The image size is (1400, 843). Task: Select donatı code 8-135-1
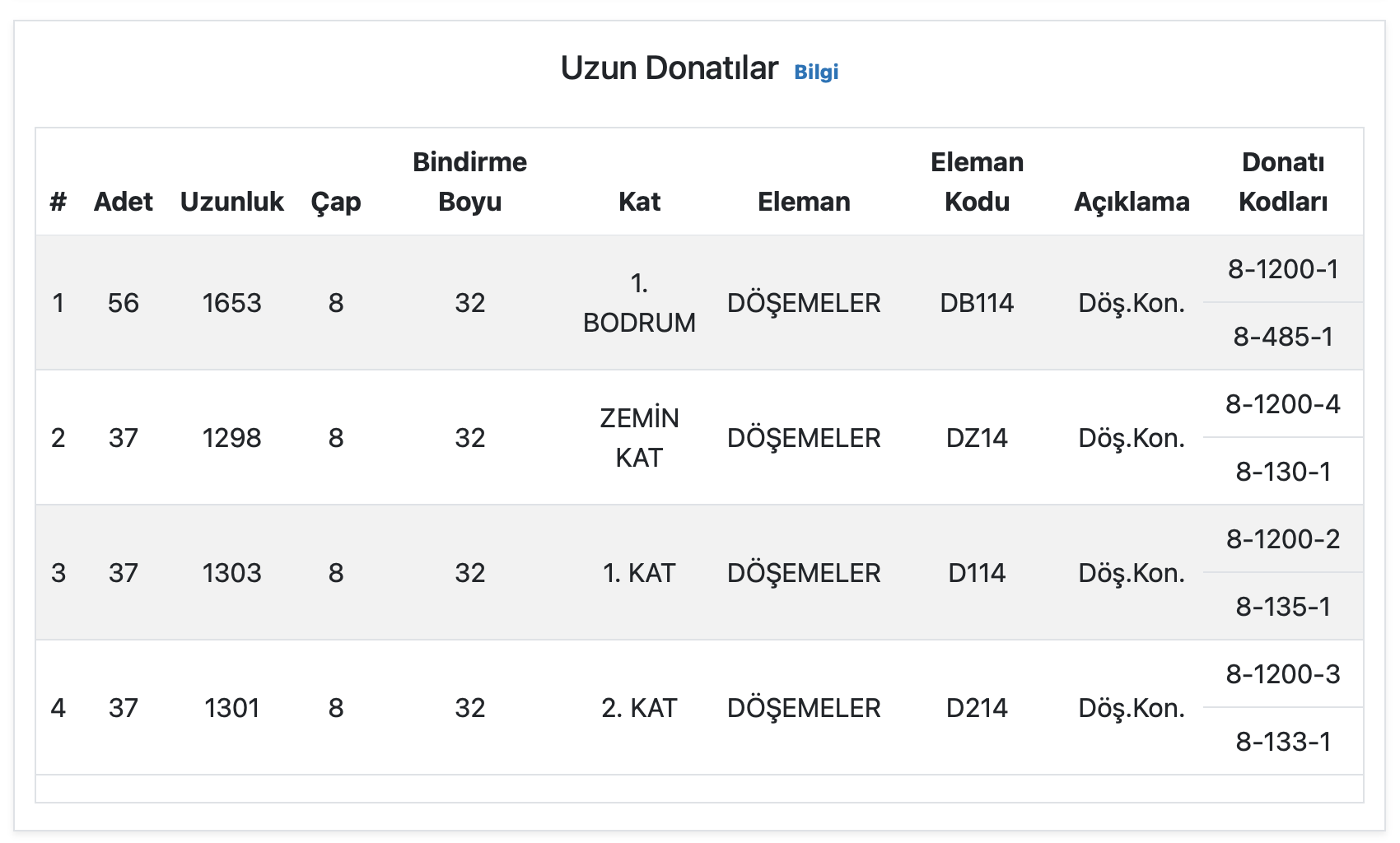tap(1283, 607)
